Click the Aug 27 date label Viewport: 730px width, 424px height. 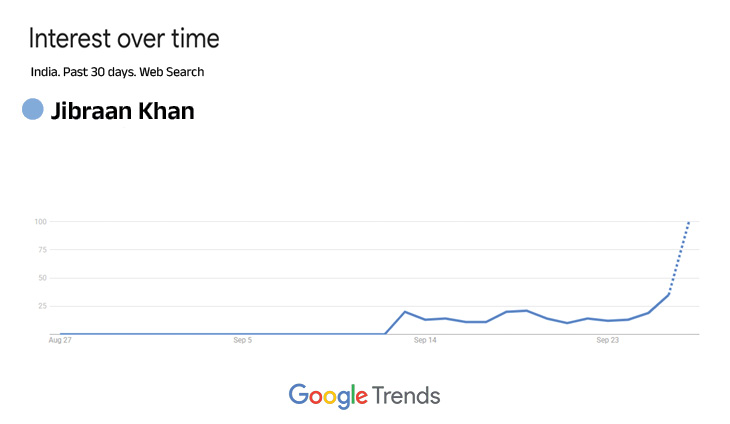pyautogui.click(x=60, y=341)
